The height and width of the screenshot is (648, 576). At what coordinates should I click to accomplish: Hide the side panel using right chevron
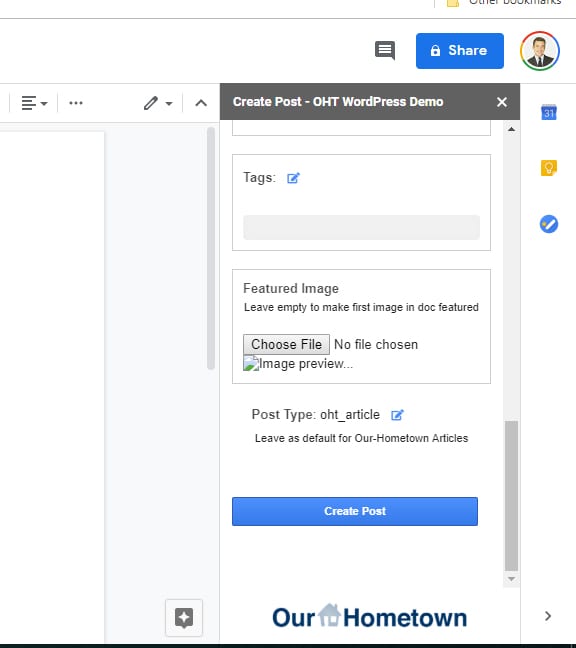pos(548,616)
